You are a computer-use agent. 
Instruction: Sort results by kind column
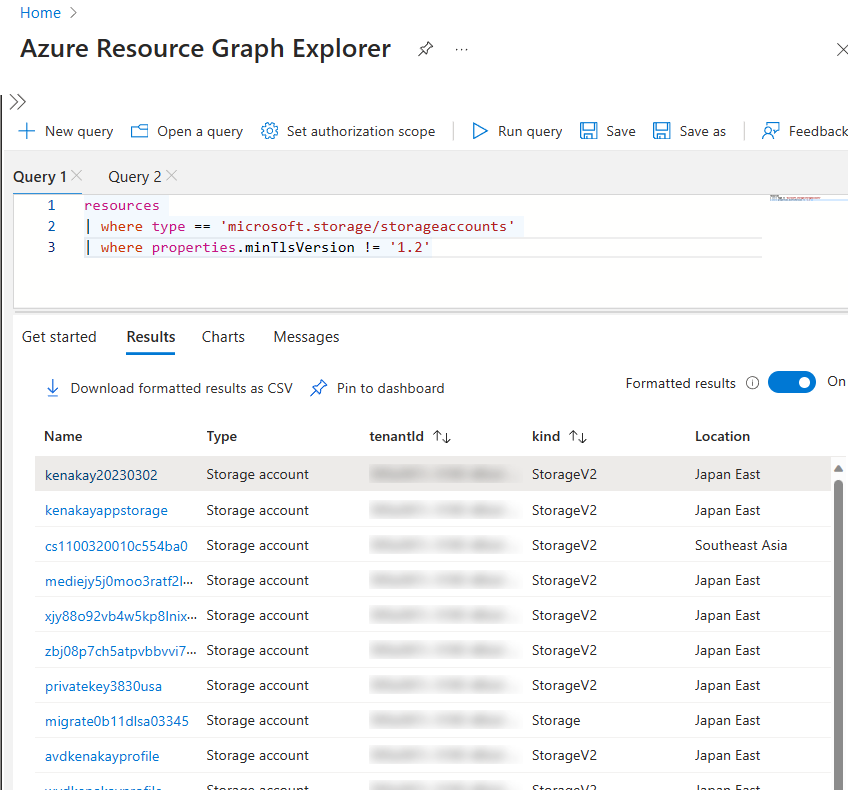pyautogui.click(x=578, y=436)
